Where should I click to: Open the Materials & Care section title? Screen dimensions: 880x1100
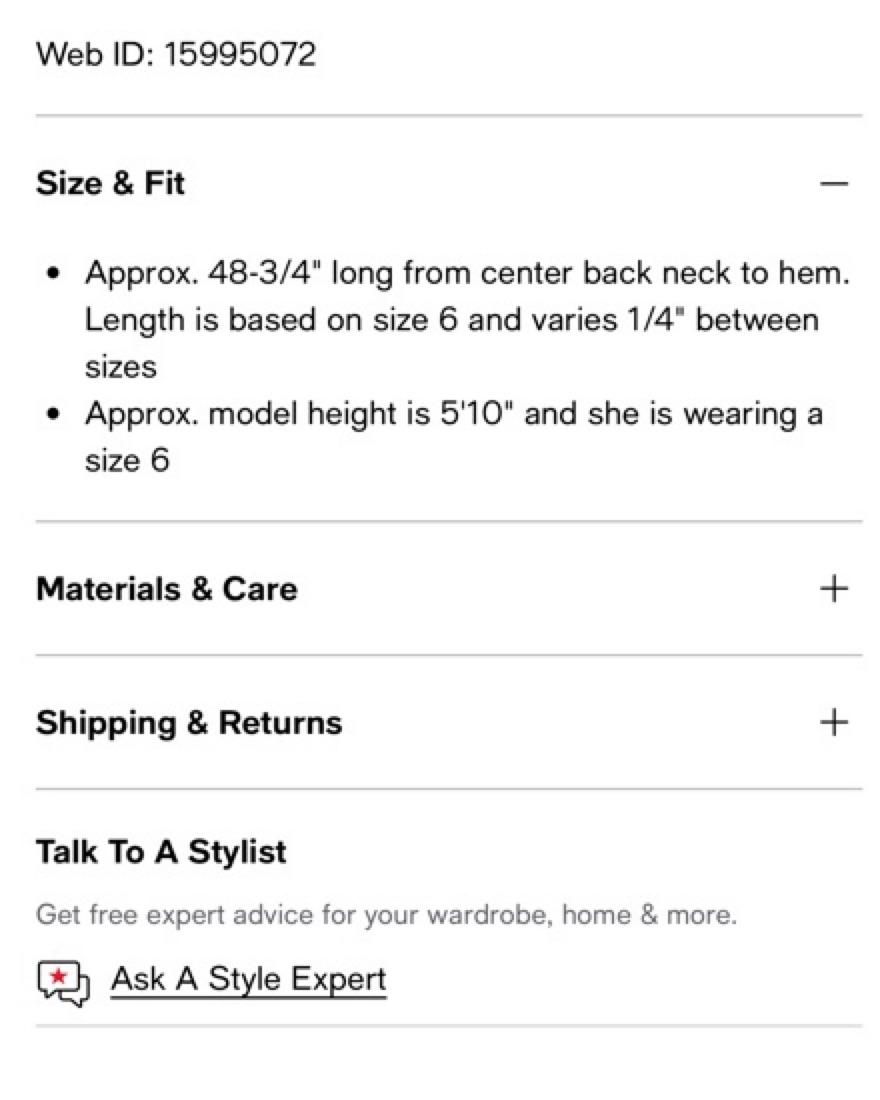pos(167,588)
